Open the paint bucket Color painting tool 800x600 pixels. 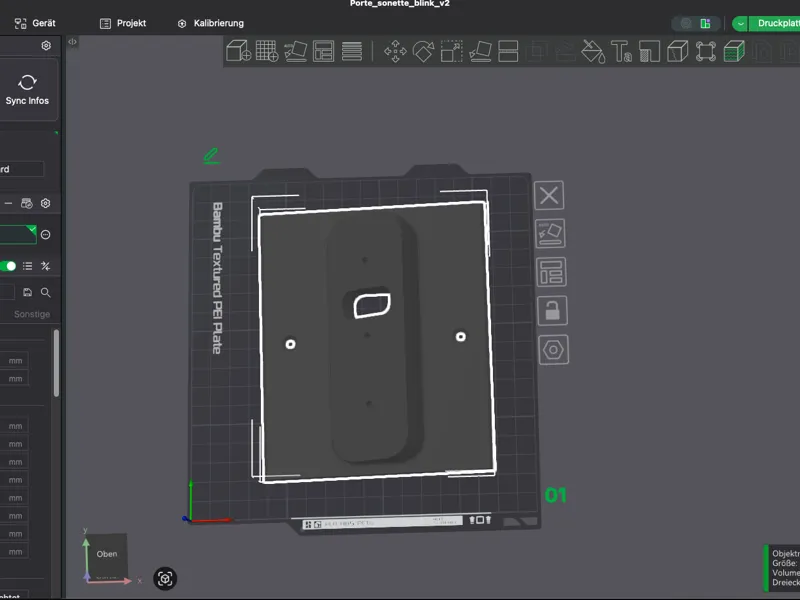pyautogui.click(x=593, y=52)
